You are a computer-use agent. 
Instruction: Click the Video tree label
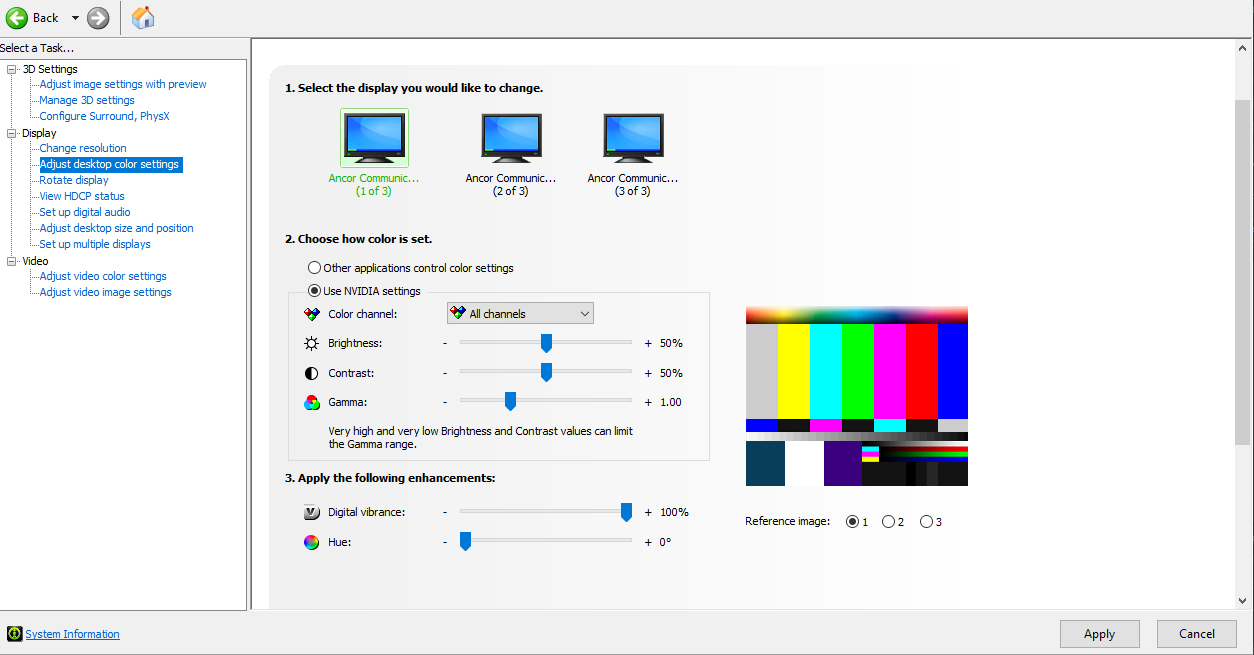[35, 261]
